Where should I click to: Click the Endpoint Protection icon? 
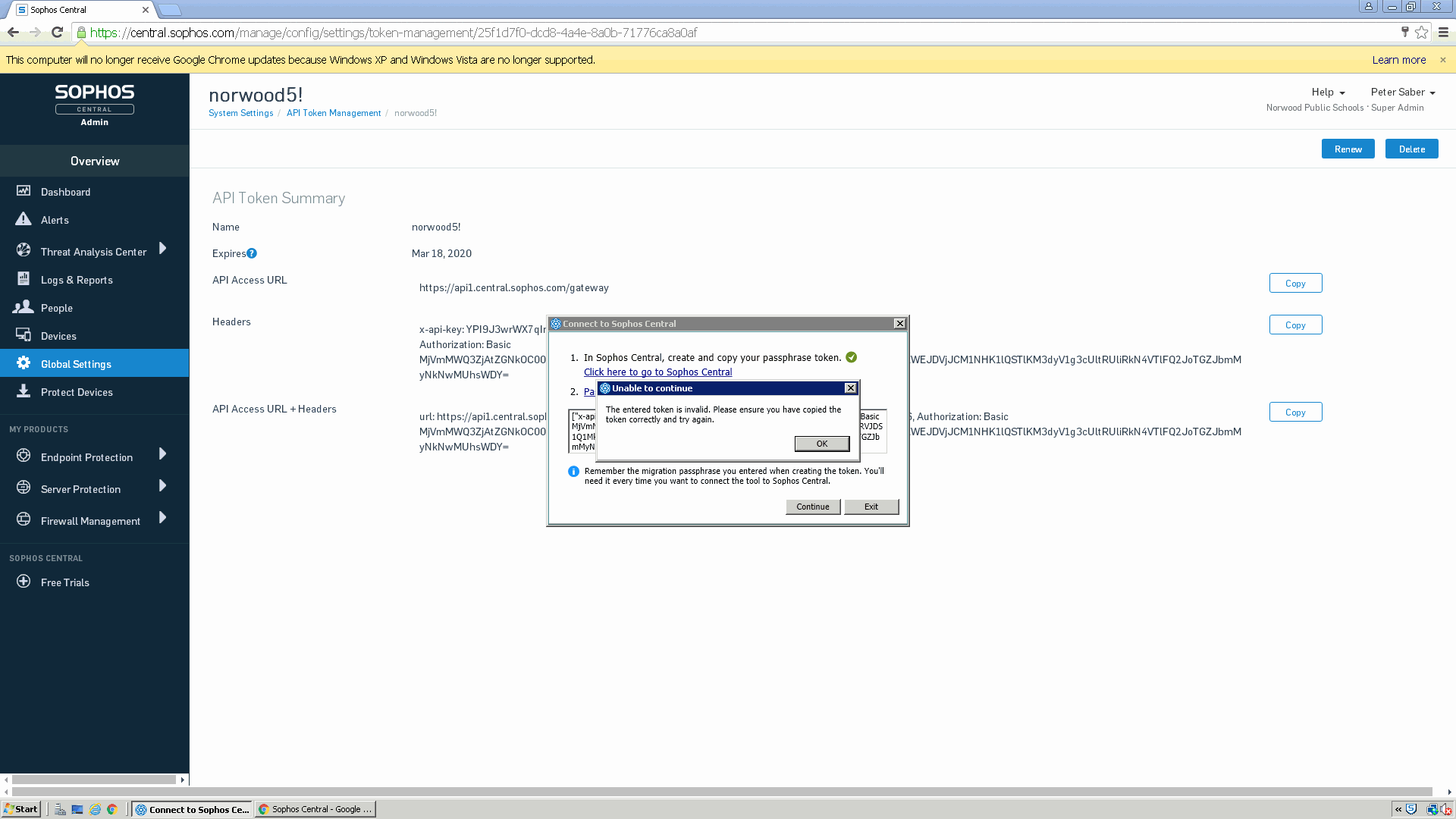[24, 455]
